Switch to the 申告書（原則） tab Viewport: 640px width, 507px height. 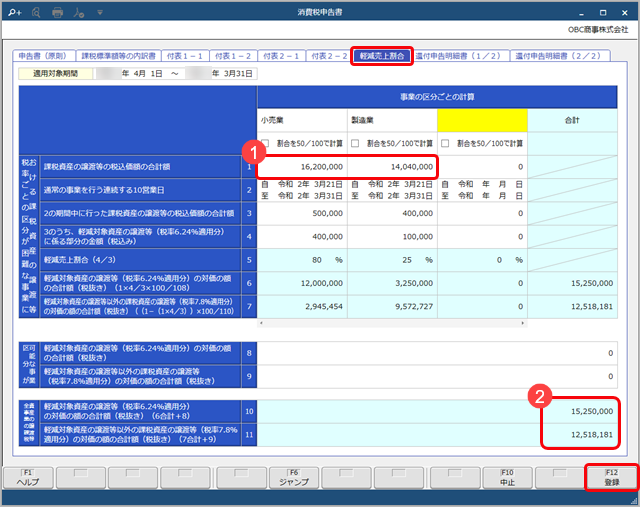[x=43, y=56]
